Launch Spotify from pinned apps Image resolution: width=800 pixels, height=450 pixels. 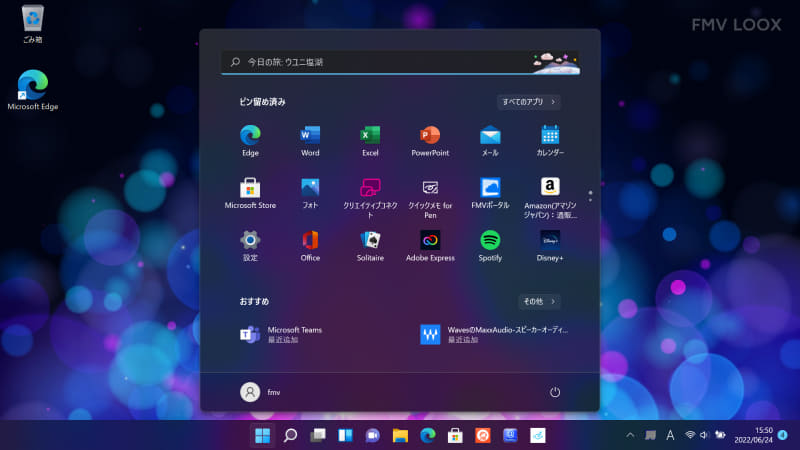click(x=490, y=246)
